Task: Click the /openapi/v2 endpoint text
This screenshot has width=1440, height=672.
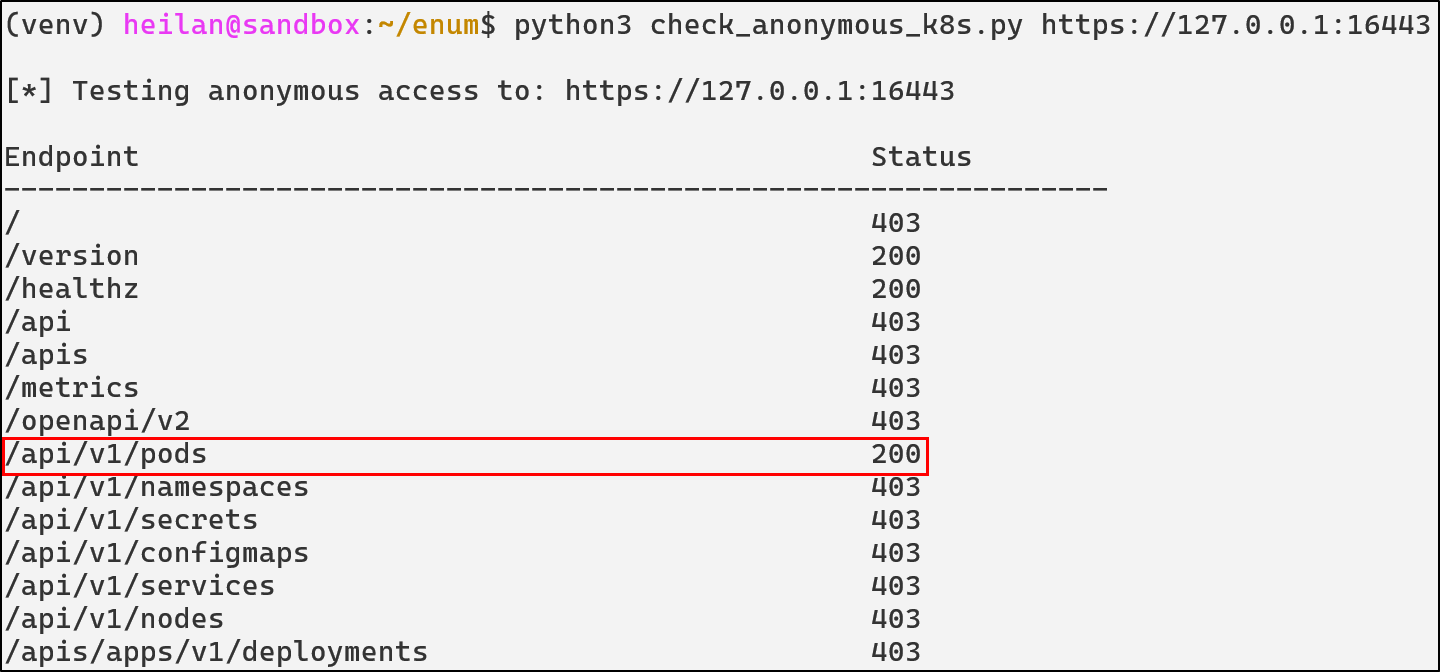Action: tap(98, 421)
